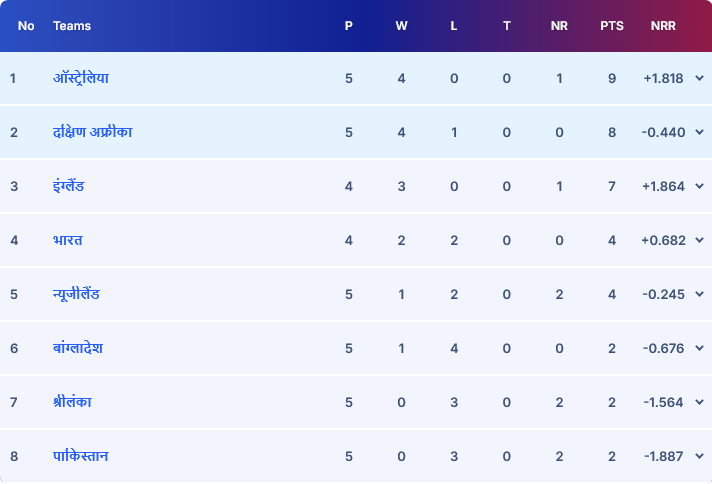Image resolution: width=712 pixels, height=484 pixels.
Task: Expand the न्यूजीलैंड row chevron
Action: tap(699, 294)
